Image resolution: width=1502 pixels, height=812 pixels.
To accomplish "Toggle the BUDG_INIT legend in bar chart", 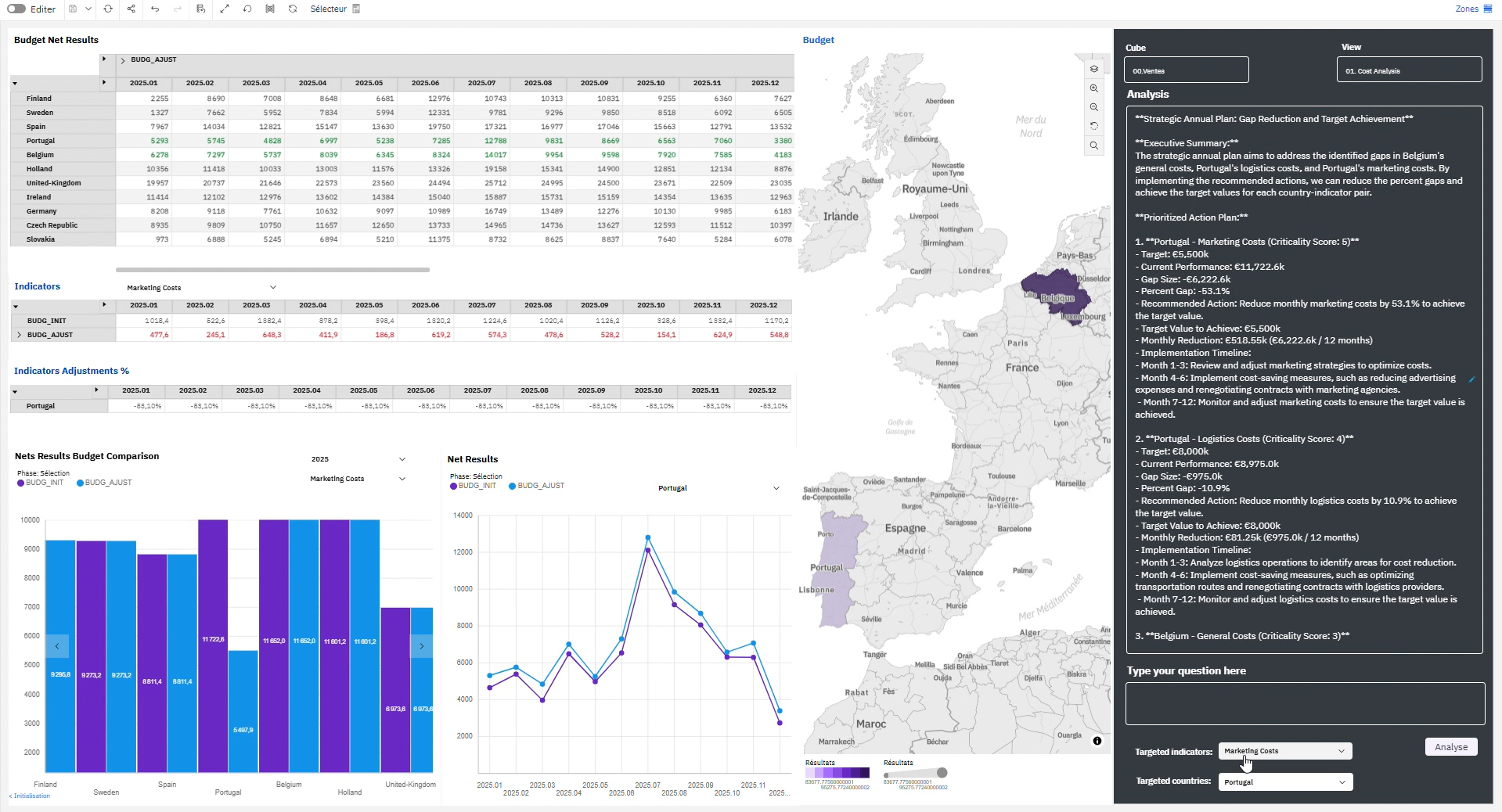I will pos(41,483).
